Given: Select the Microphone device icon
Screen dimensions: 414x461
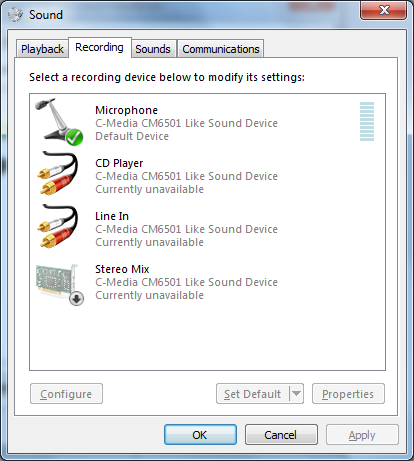Looking at the screenshot, I should 59,122.
